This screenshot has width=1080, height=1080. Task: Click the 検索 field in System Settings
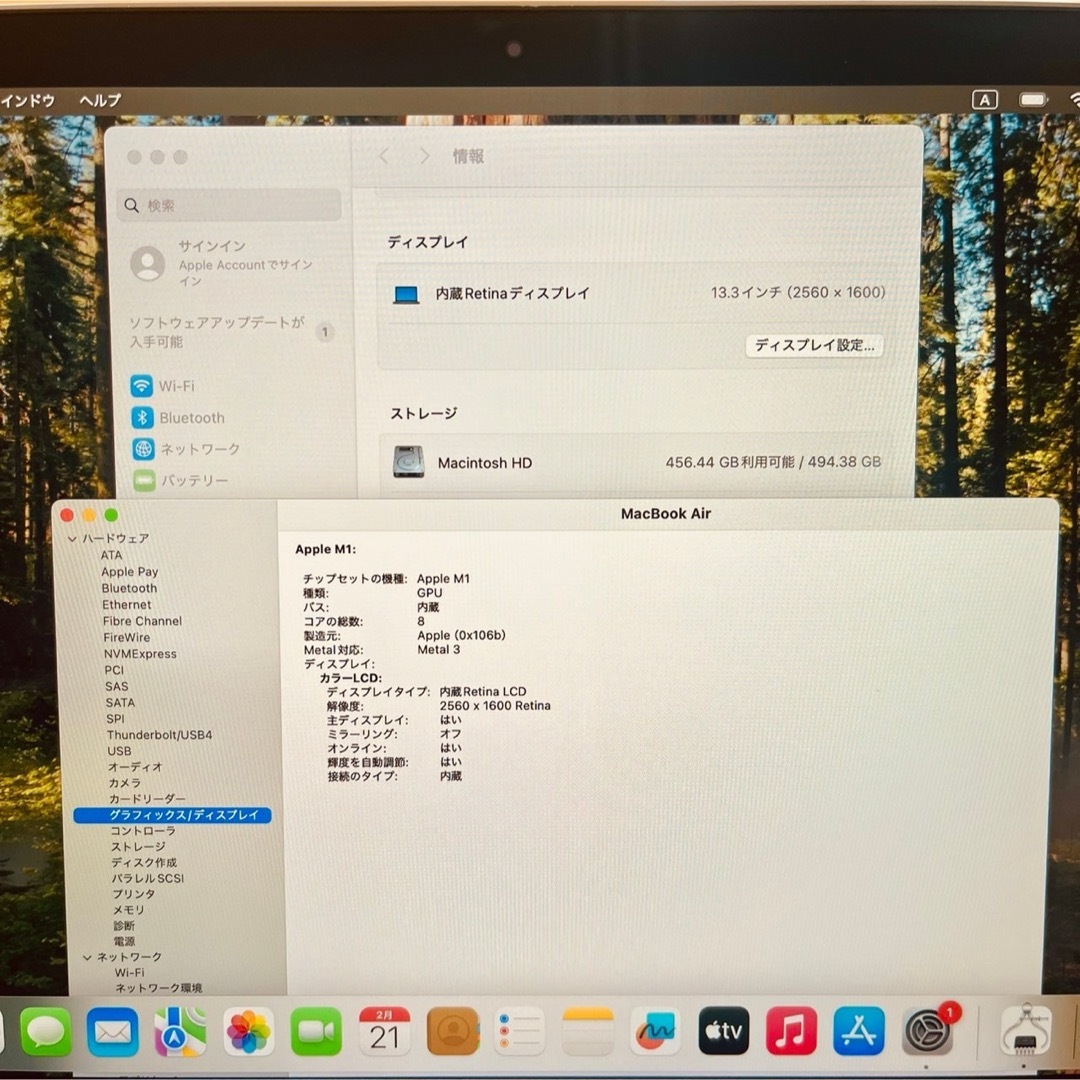click(x=229, y=205)
